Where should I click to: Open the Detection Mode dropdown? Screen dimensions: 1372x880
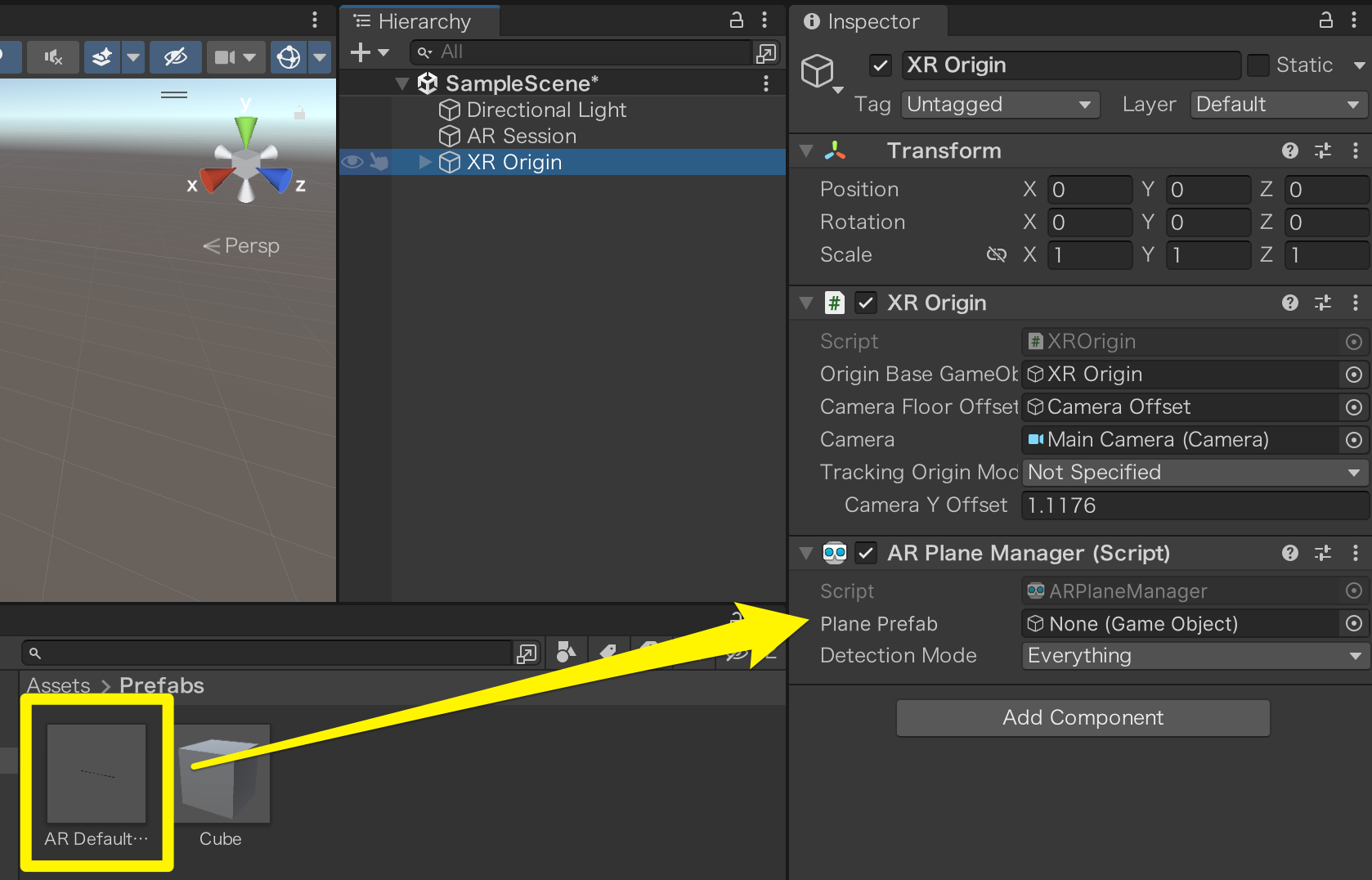click(1192, 655)
